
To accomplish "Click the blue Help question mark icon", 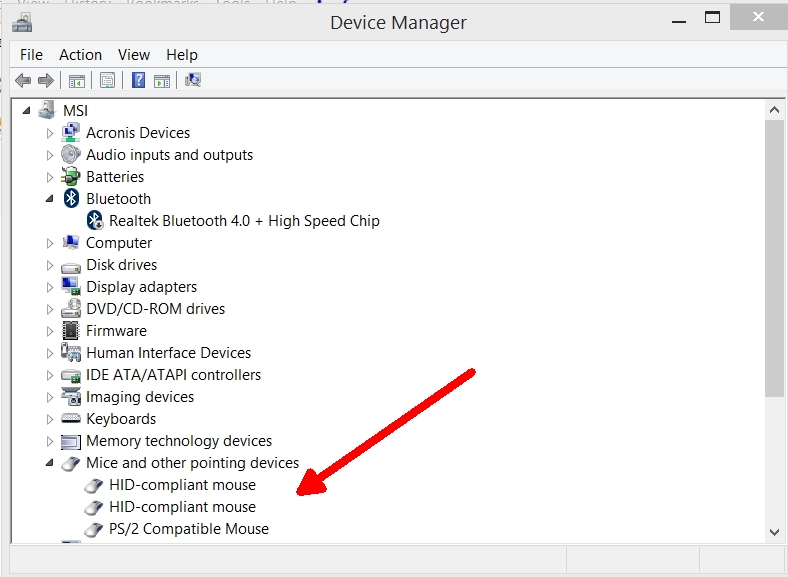I will [x=139, y=81].
